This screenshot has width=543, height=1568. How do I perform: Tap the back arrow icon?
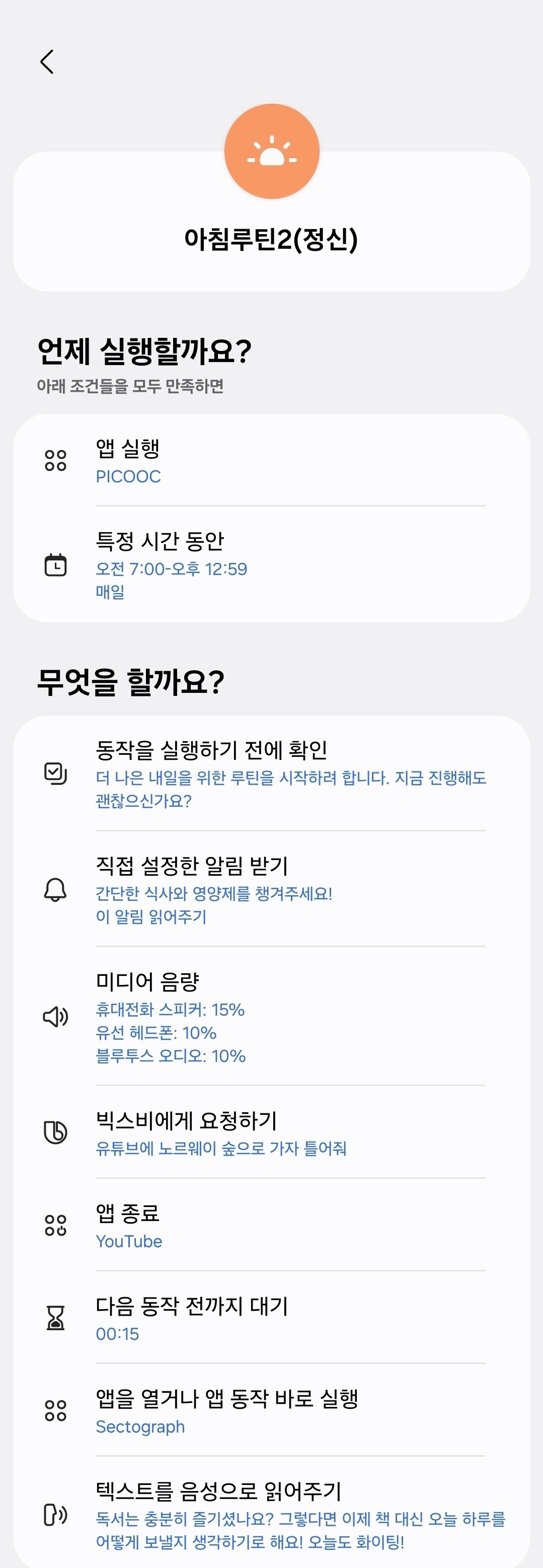pyautogui.click(x=47, y=61)
